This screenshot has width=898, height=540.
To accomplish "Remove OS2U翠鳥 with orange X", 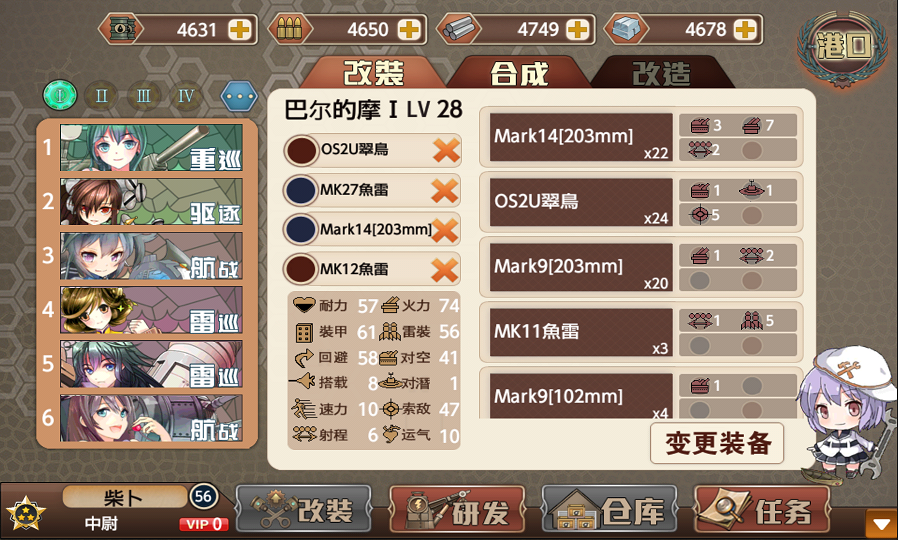I will pyautogui.click(x=446, y=151).
